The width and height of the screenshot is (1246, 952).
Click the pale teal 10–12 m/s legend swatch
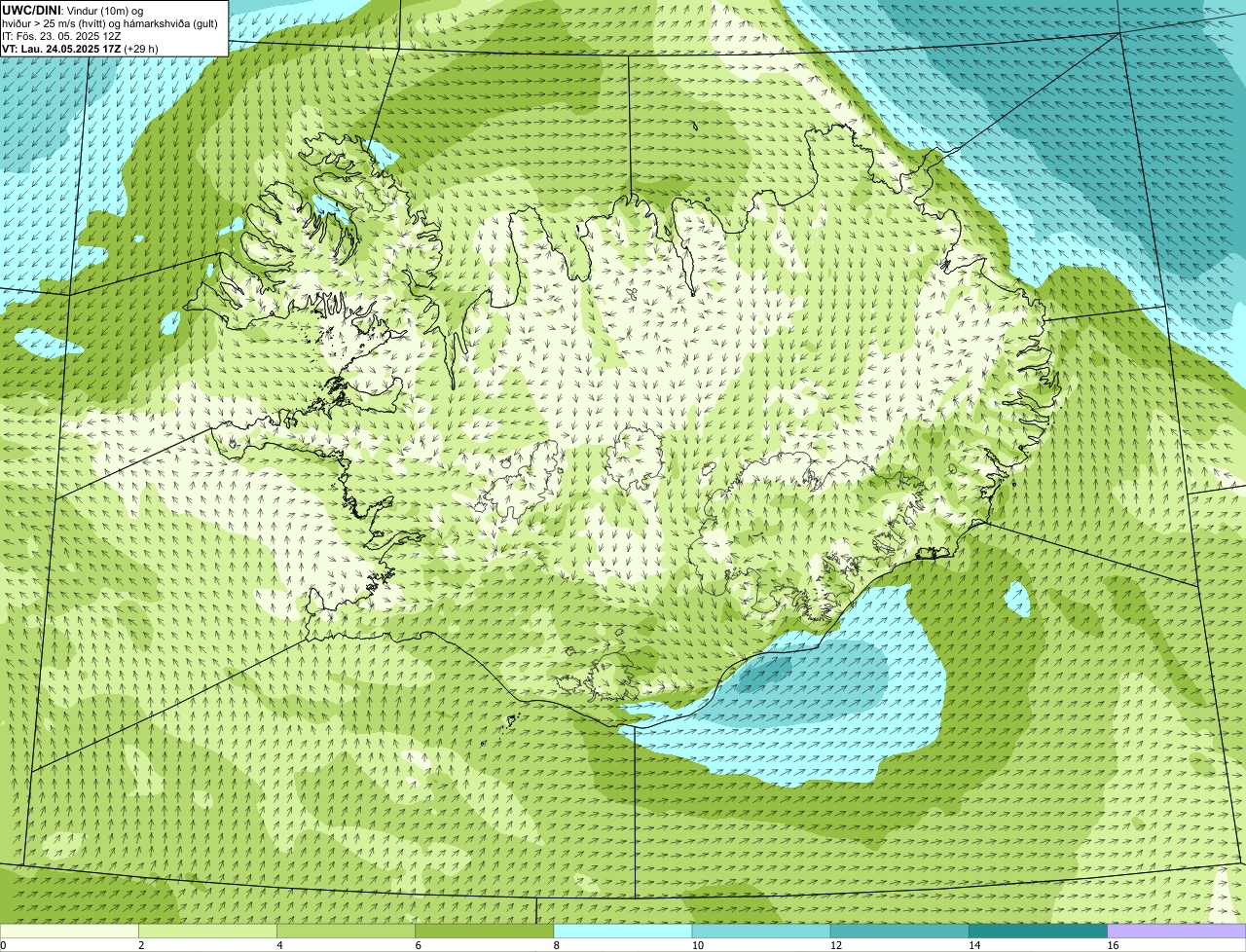[761, 932]
